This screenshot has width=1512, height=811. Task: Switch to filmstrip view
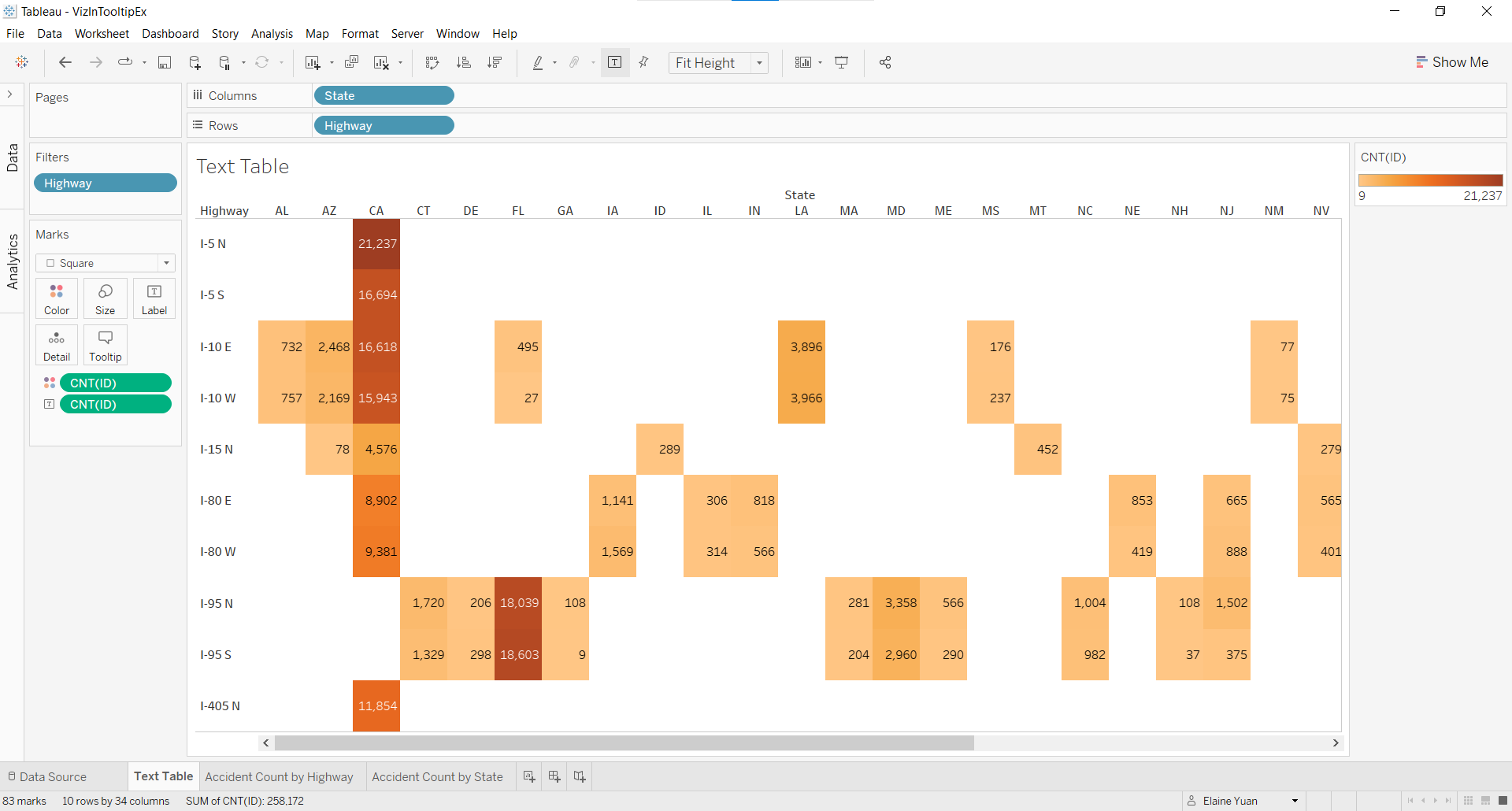1485,801
